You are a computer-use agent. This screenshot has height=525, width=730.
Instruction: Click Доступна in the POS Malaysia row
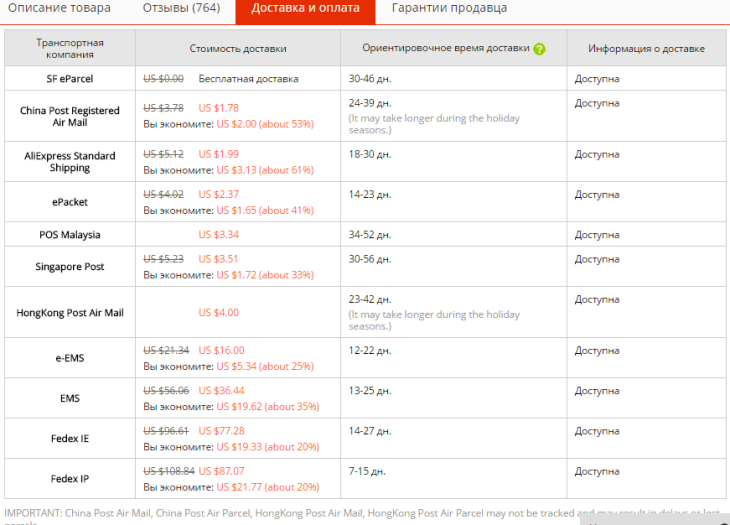(x=597, y=235)
